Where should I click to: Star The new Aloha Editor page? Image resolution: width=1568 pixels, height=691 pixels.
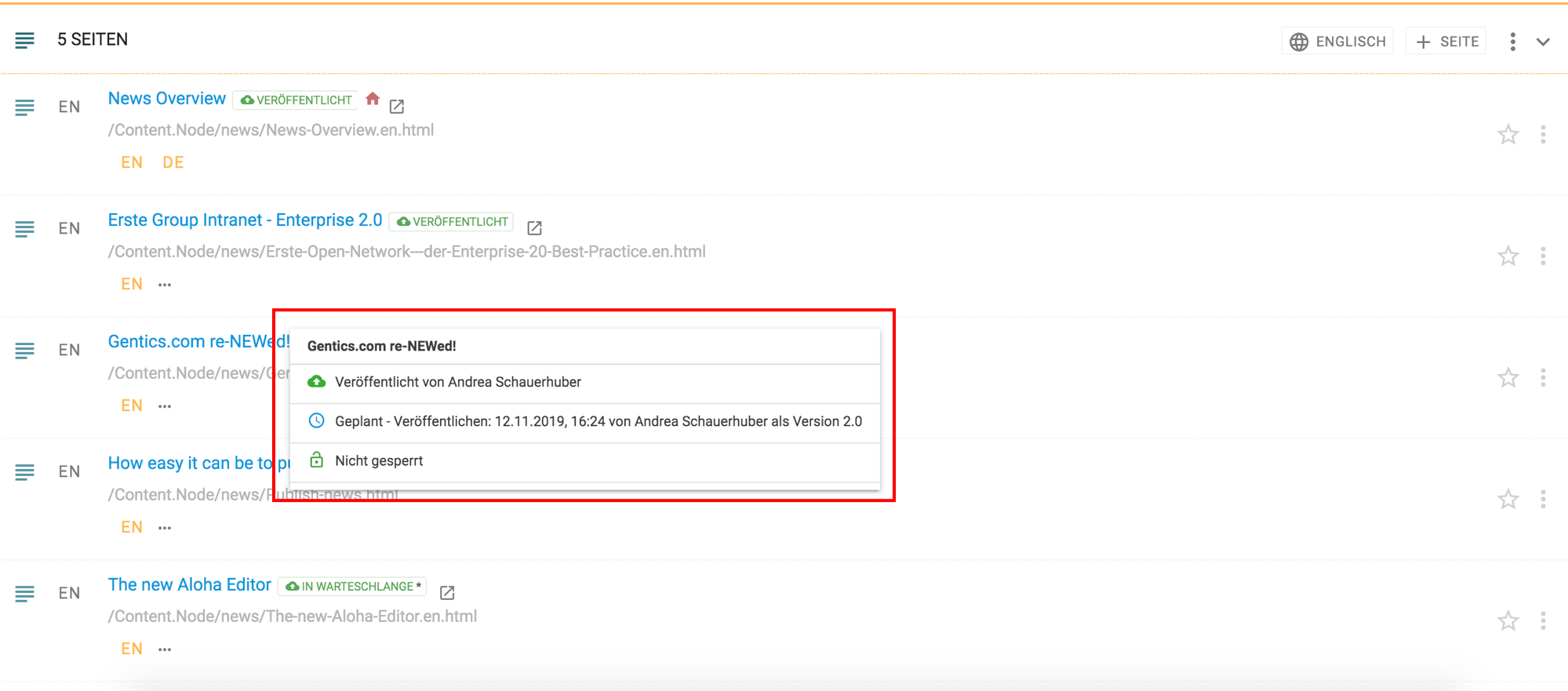click(1508, 621)
